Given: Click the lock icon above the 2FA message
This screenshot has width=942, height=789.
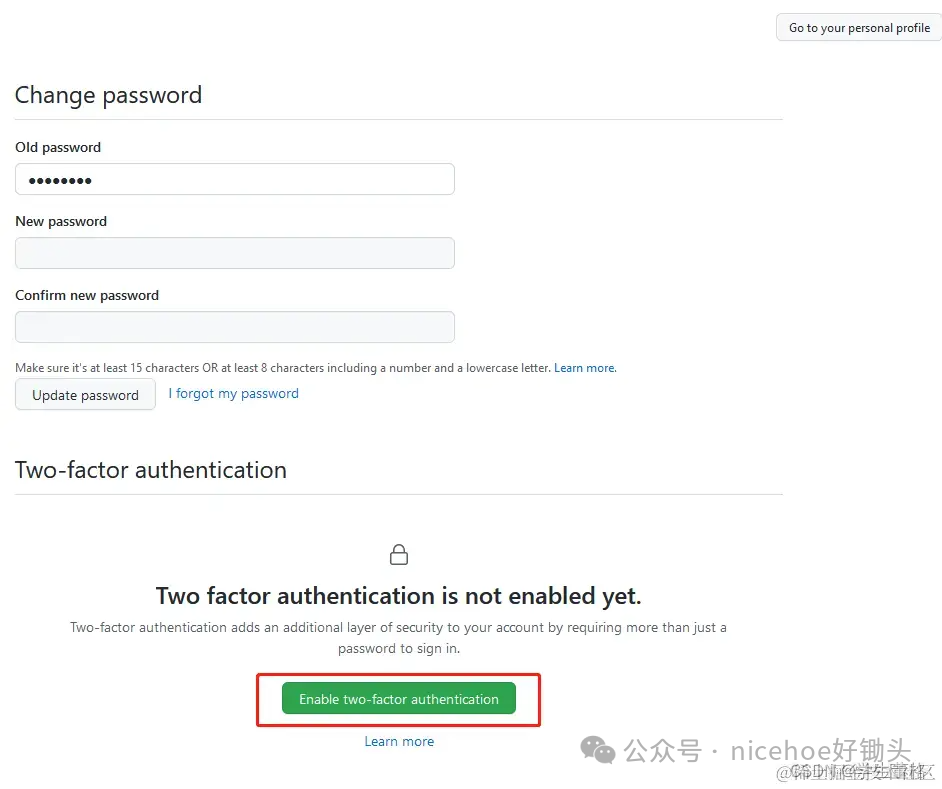Looking at the screenshot, I should 399,554.
